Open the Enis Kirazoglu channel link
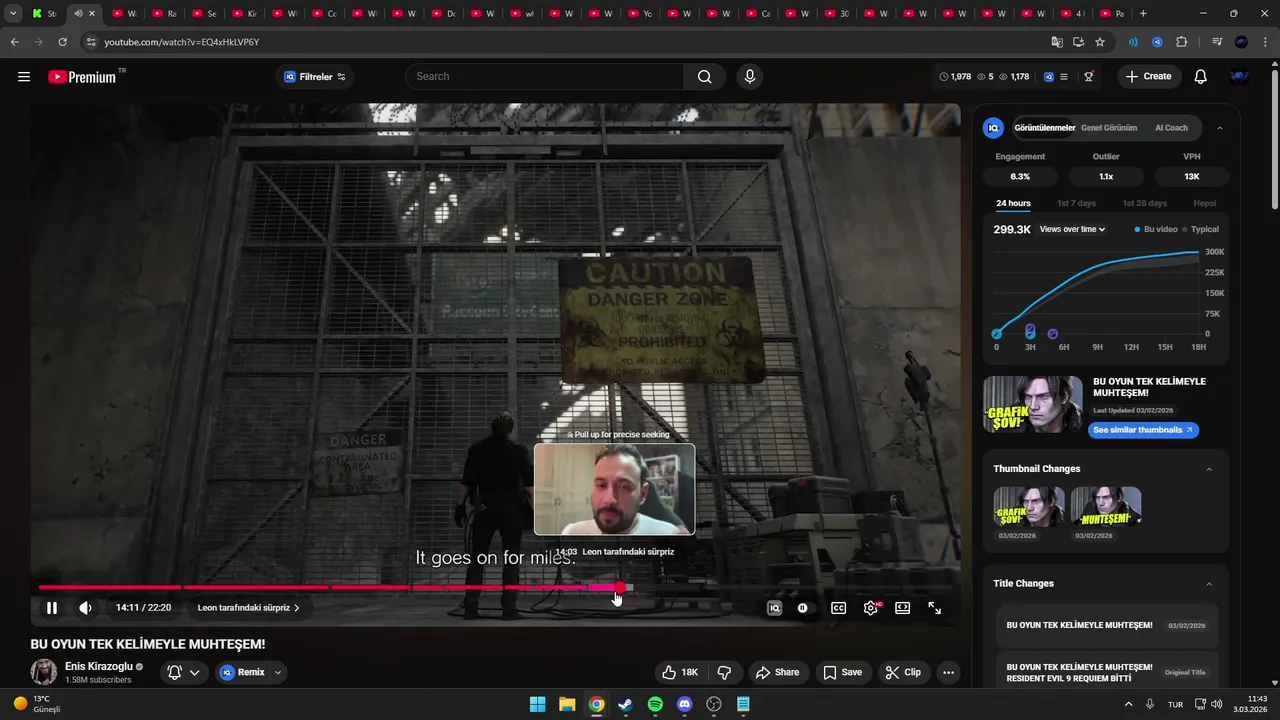The width and height of the screenshot is (1280, 720). click(98, 666)
